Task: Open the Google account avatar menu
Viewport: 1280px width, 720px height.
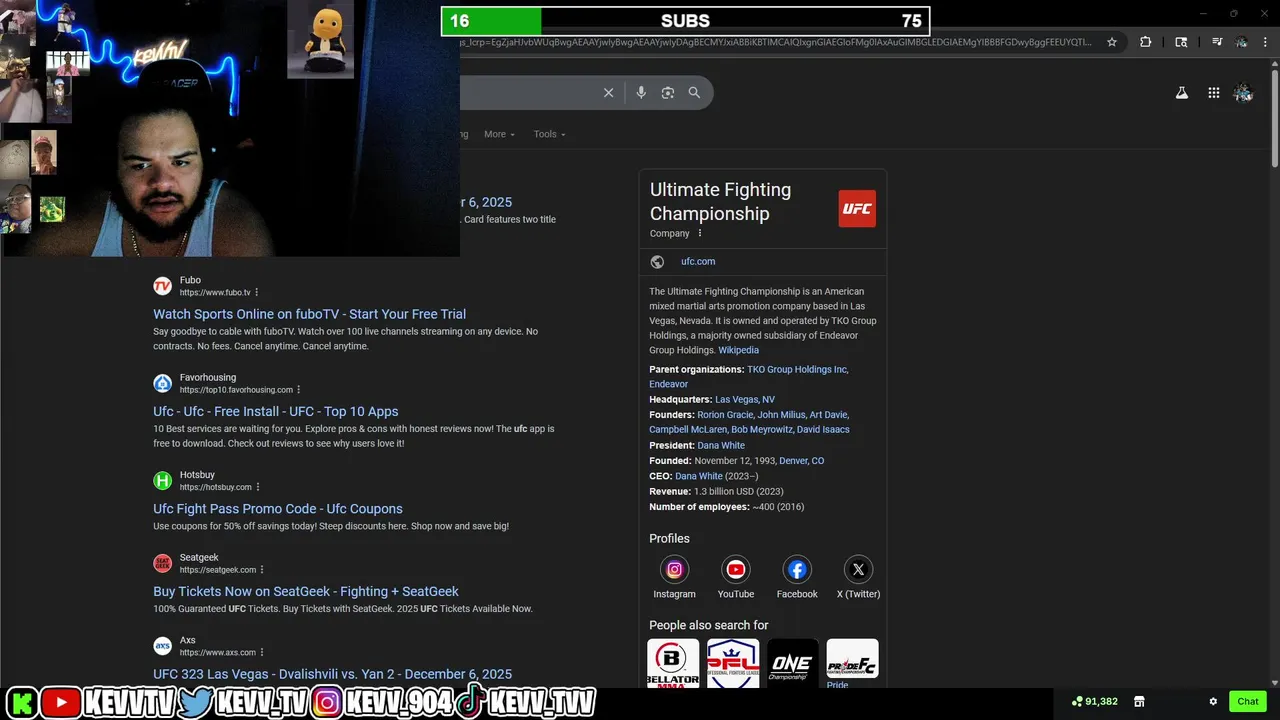Action: pos(1243,93)
